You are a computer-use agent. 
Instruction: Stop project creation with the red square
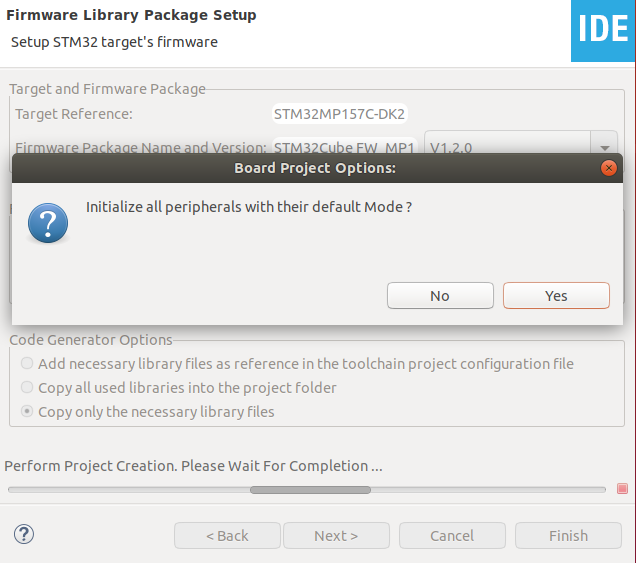click(x=622, y=488)
